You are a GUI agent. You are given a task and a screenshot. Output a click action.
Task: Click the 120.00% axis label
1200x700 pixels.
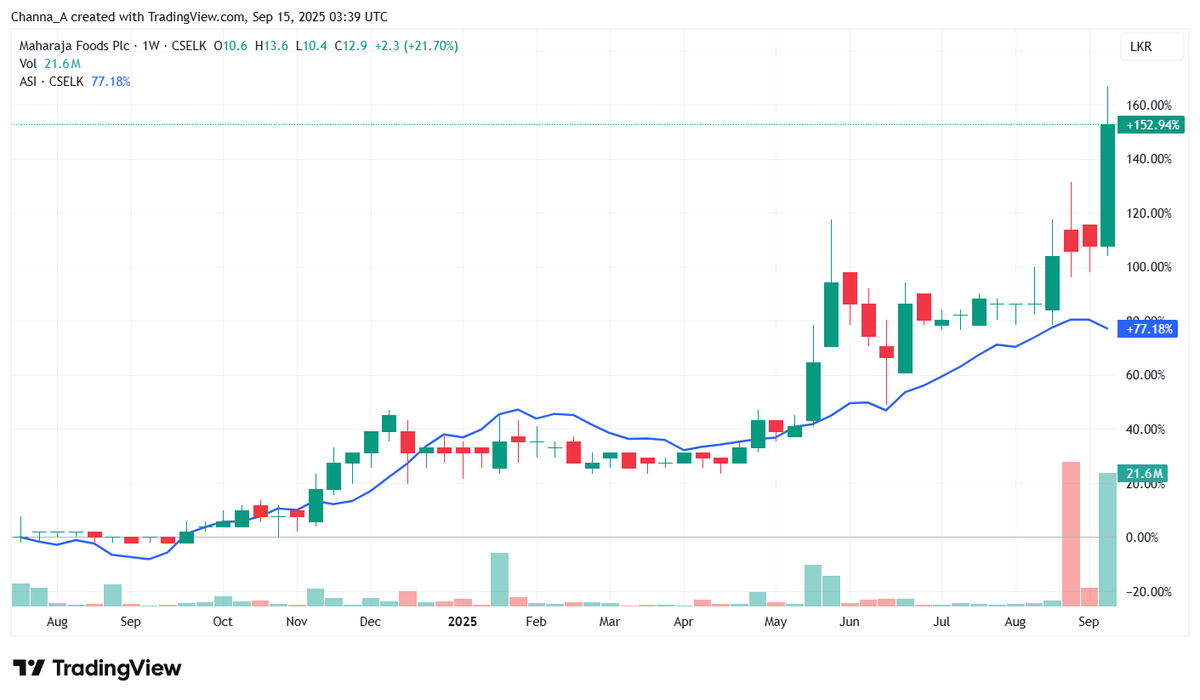[x=1149, y=213]
